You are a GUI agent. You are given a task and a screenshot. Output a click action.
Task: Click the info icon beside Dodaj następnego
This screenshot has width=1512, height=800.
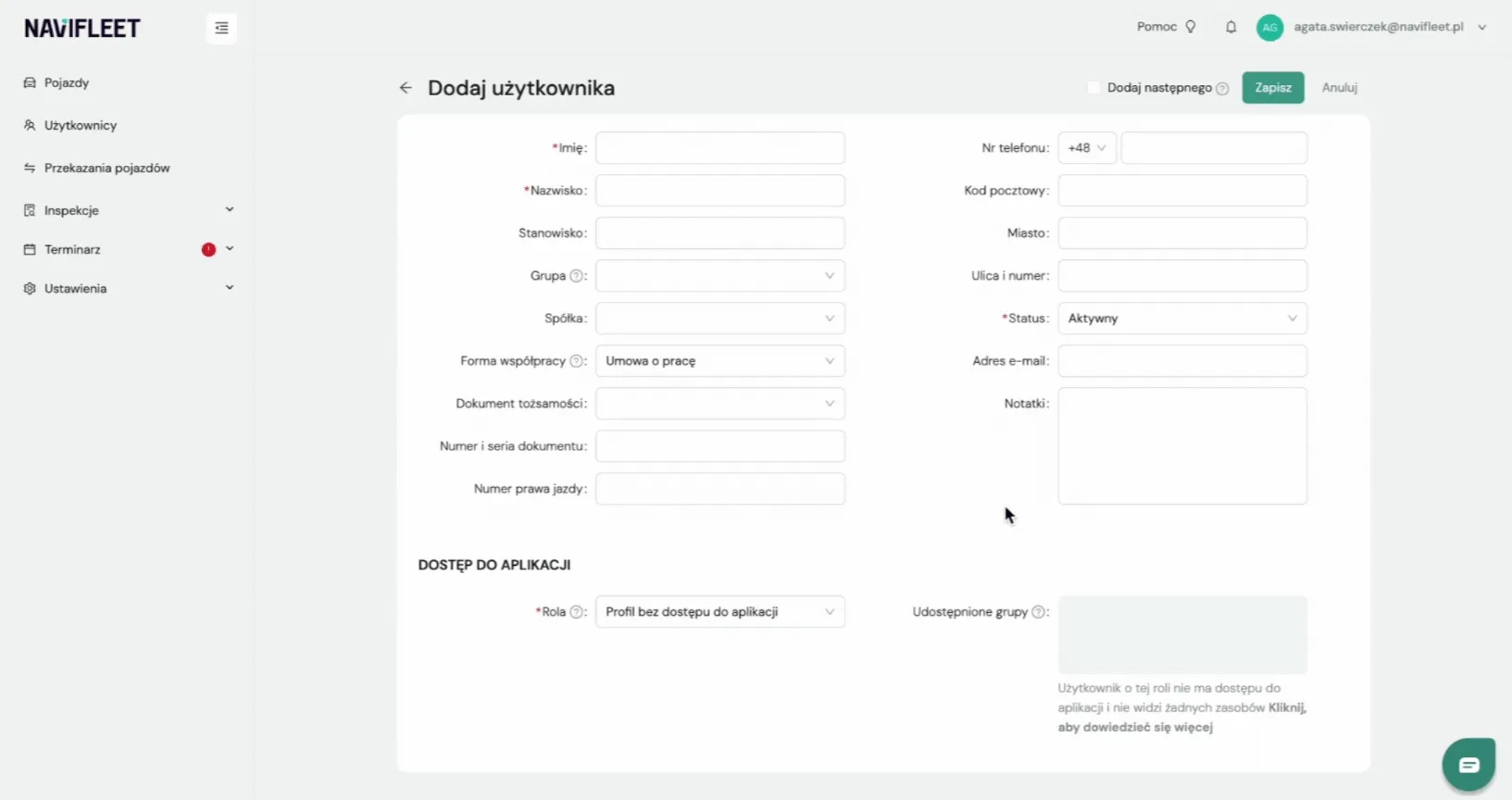[1222, 89]
